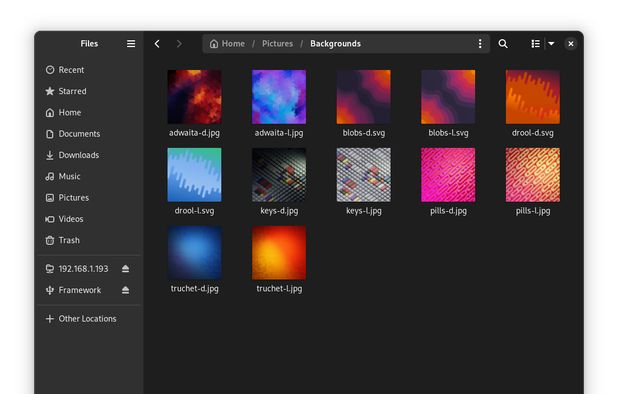Click the pills-l.jpg file name
This screenshot has height=394, width=618.
[533, 211]
